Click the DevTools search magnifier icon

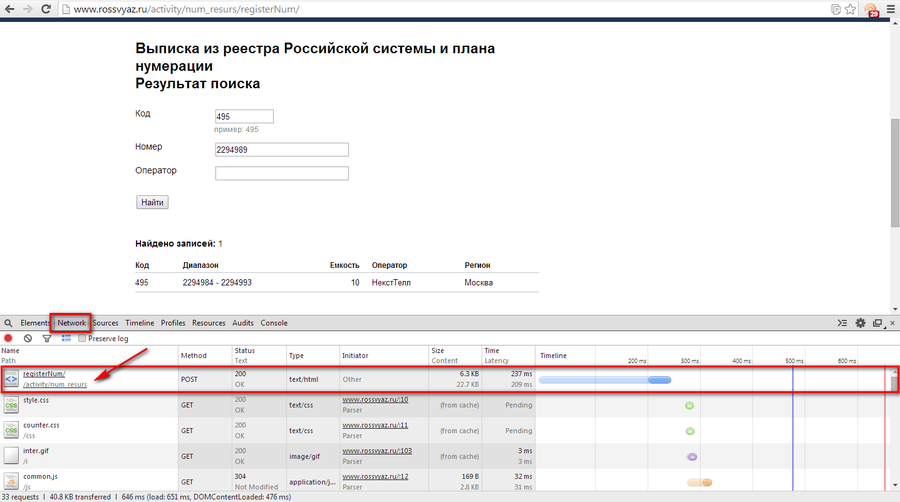click(8, 323)
